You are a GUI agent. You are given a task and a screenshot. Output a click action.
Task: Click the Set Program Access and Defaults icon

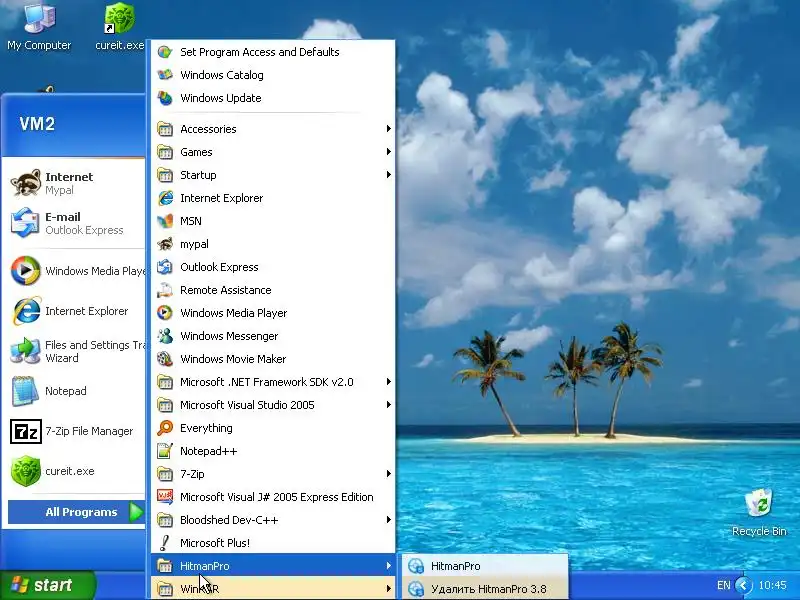point(165,52)
